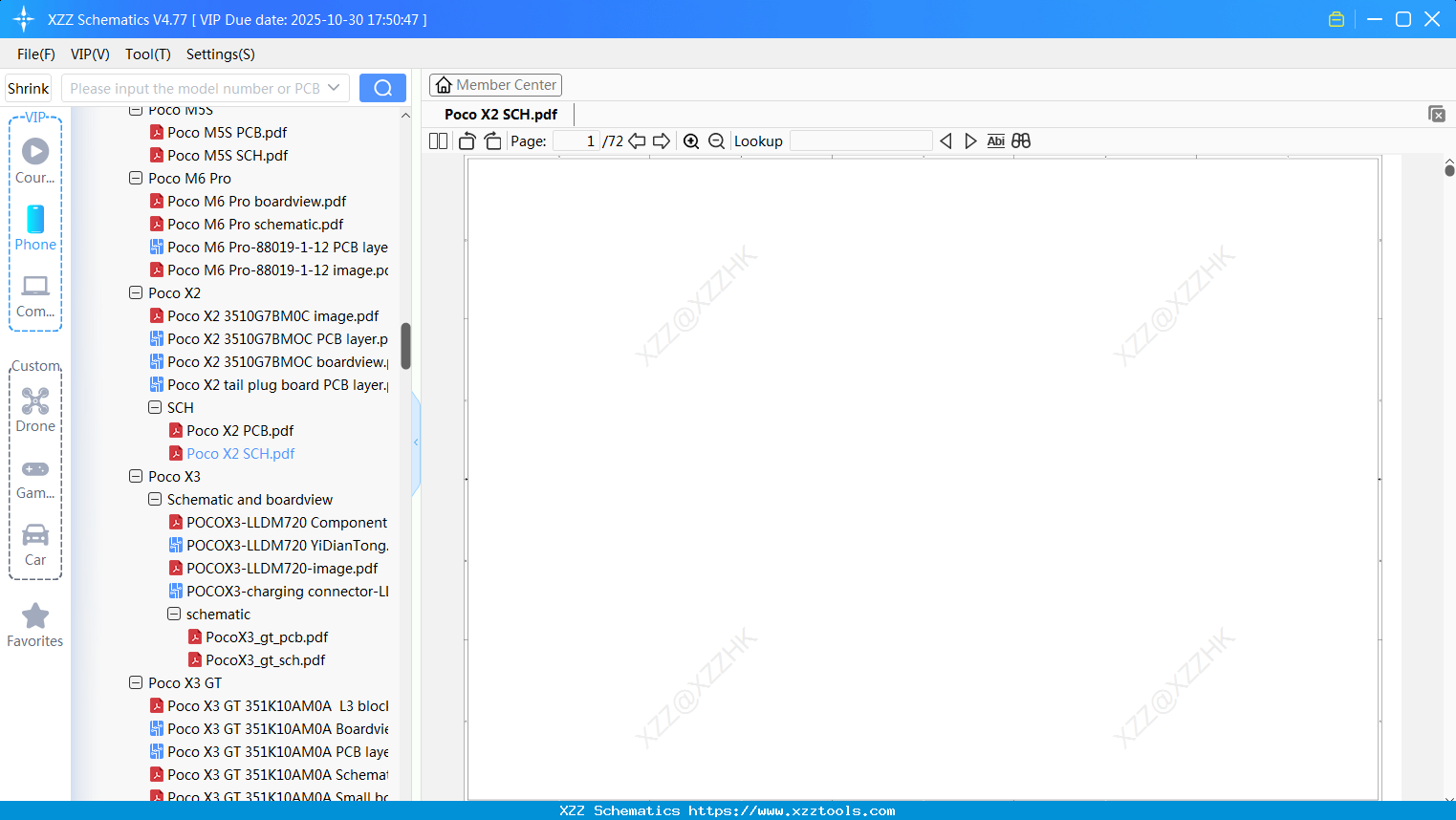Open Poco M6 Pro schematic.pdf
This screenshot has height=820, width=1456.
coord(255,224)
